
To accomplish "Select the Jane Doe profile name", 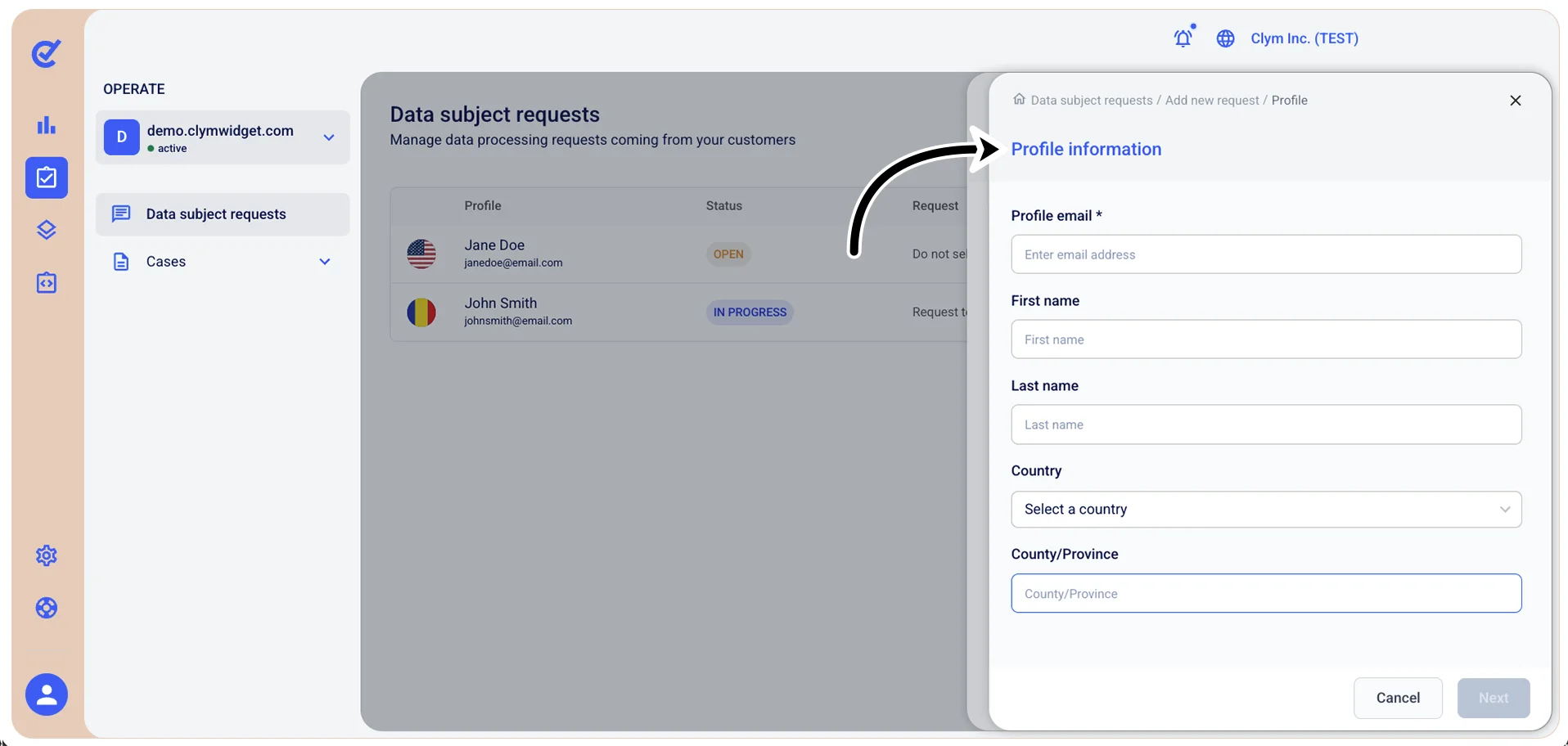I will (x=494, y=245).
